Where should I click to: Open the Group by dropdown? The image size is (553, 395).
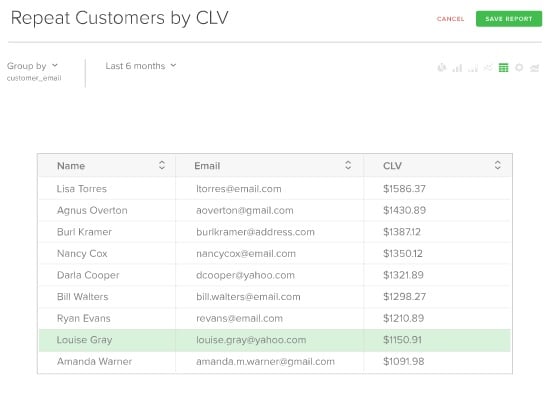point(32,66)
